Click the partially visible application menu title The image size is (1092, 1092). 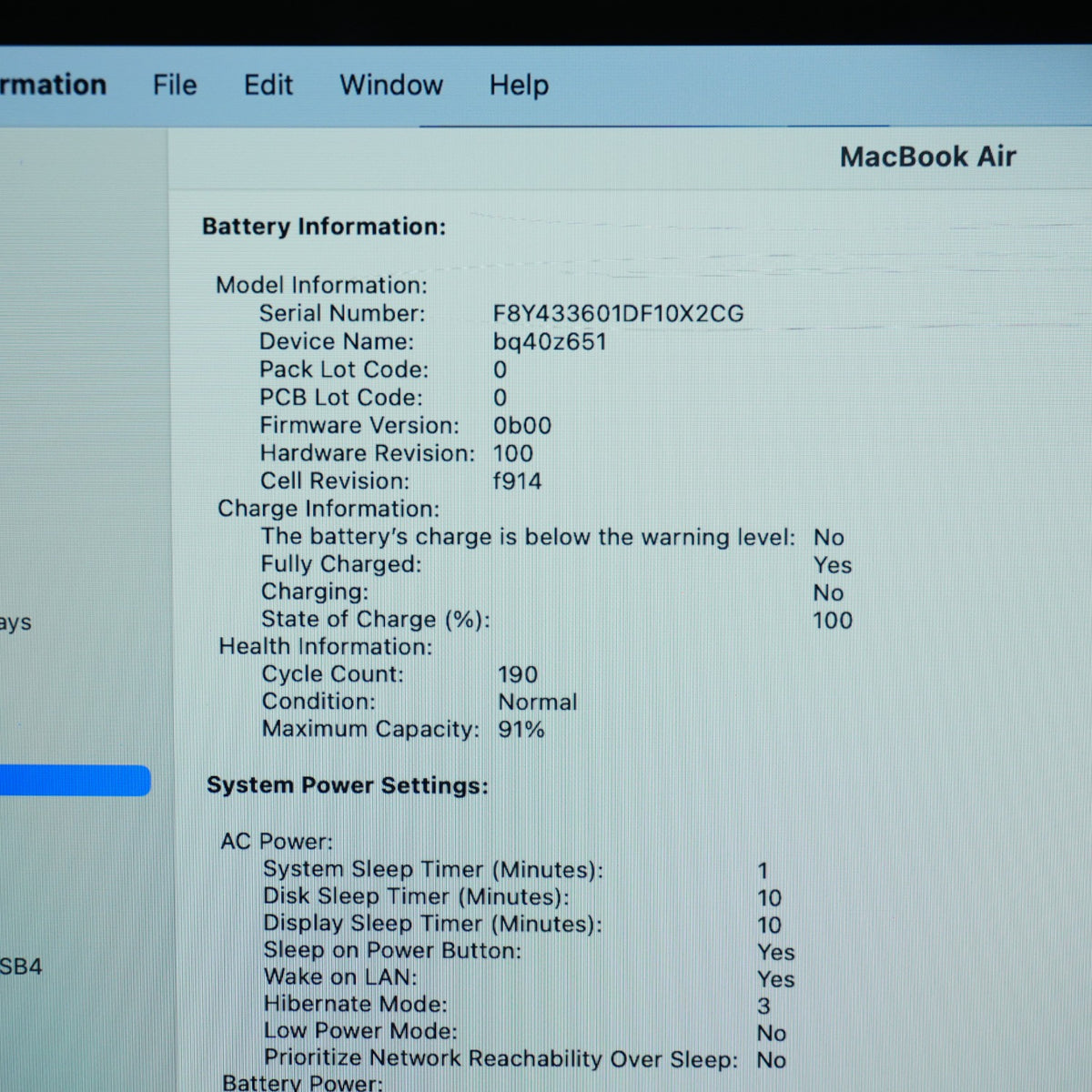point(53,85)
